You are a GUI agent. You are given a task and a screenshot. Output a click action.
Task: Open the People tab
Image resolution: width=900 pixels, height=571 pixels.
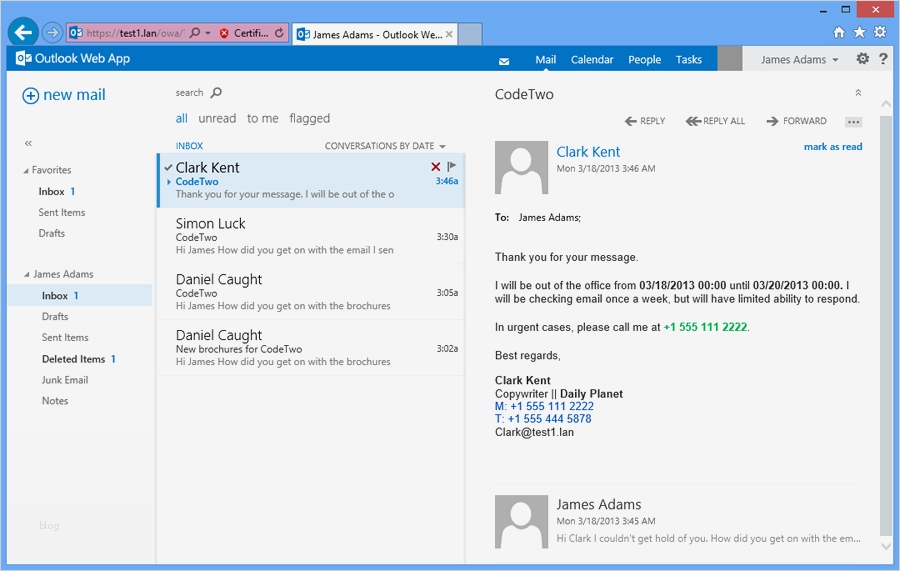(x=644, y=60)
